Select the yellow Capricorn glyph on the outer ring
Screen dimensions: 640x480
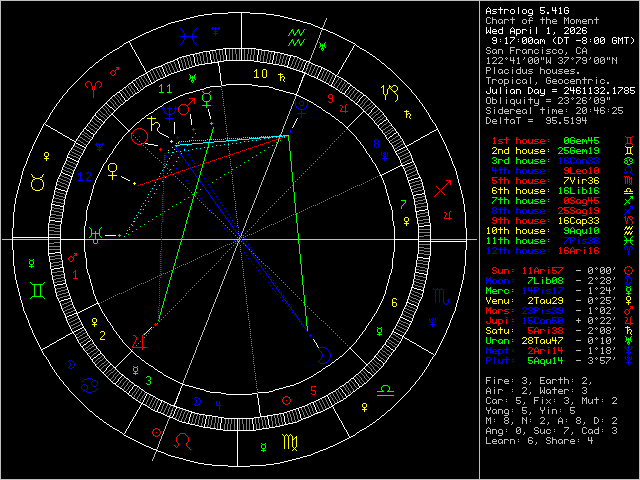click(389, 93)
